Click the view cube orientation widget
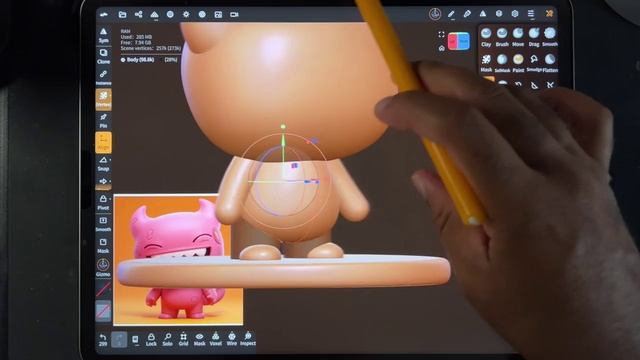The image size is (640, 360). pos(459,41)
